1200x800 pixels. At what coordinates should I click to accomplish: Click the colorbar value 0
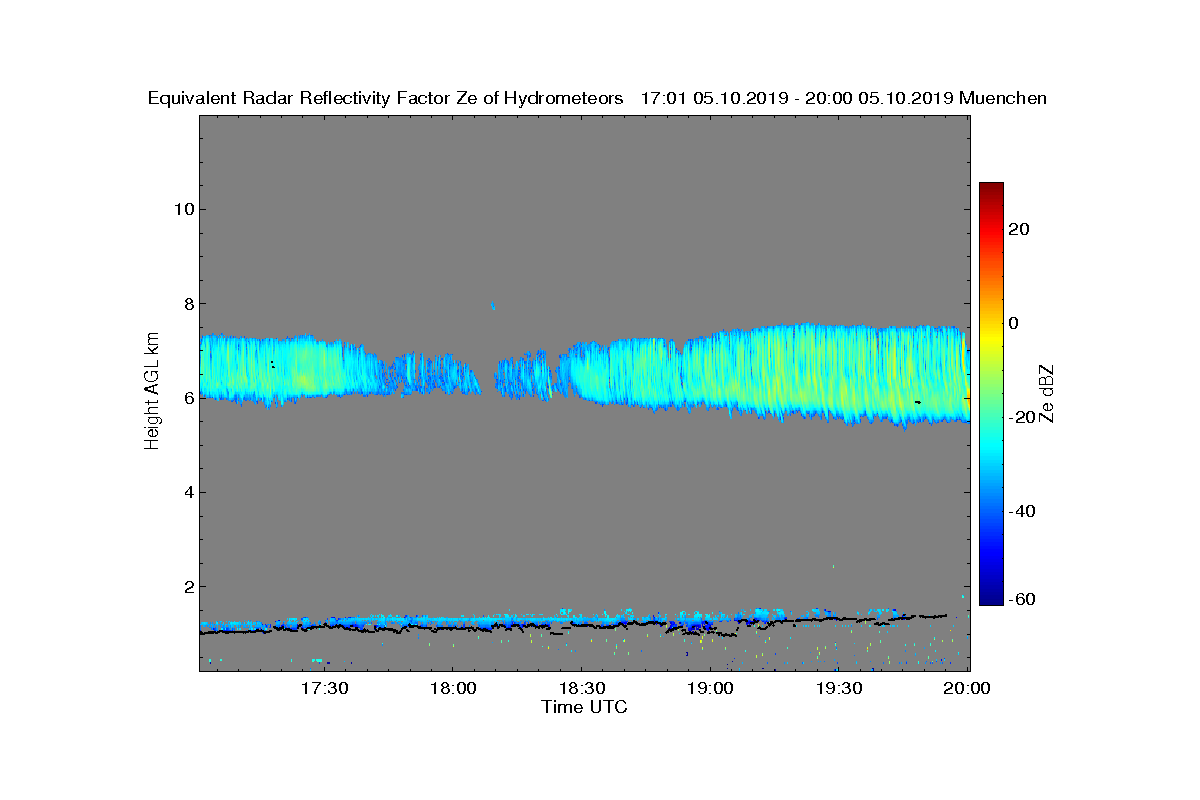click(1015, 323)
